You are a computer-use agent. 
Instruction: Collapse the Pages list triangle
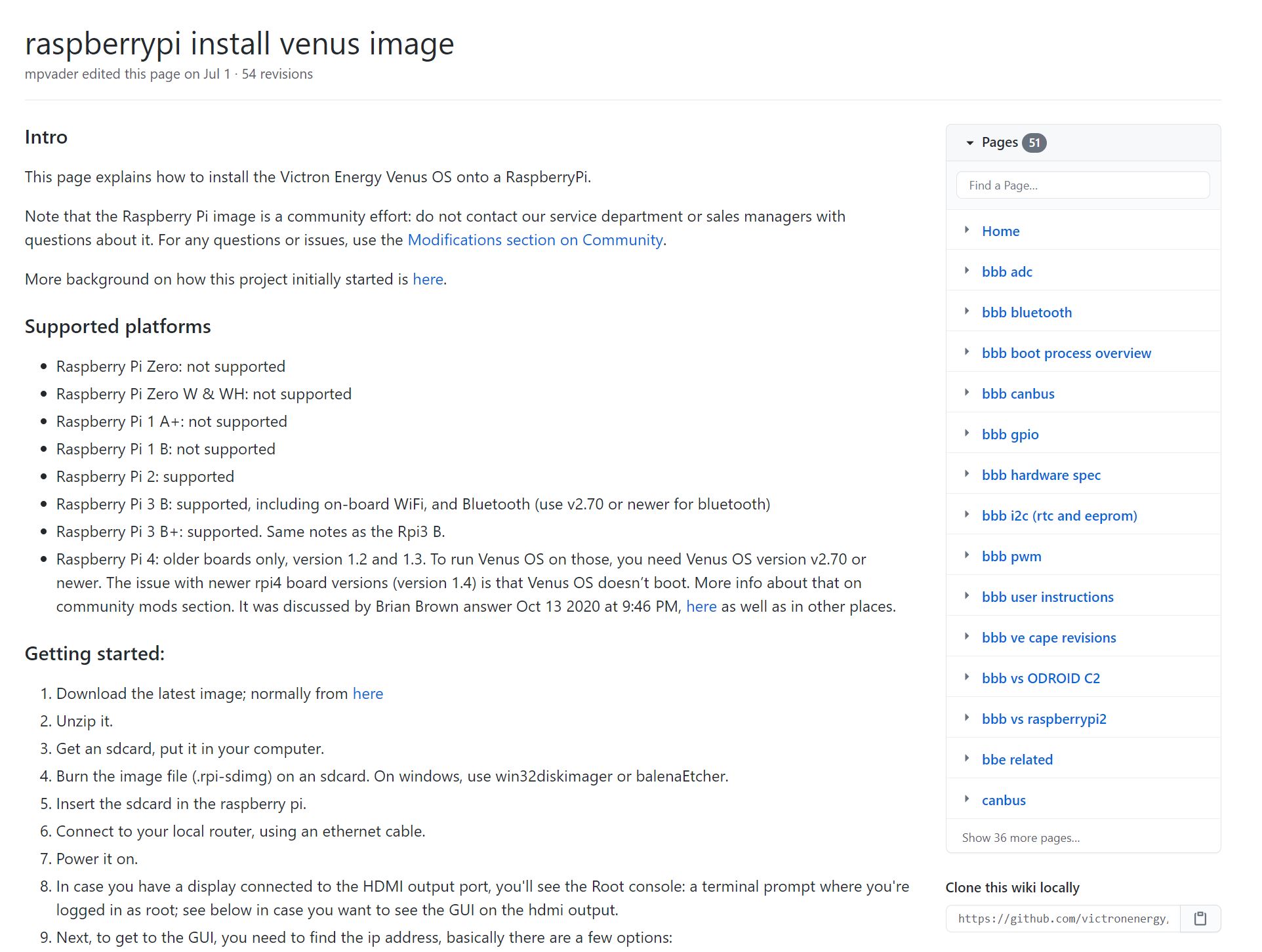(x=969, y=143)
